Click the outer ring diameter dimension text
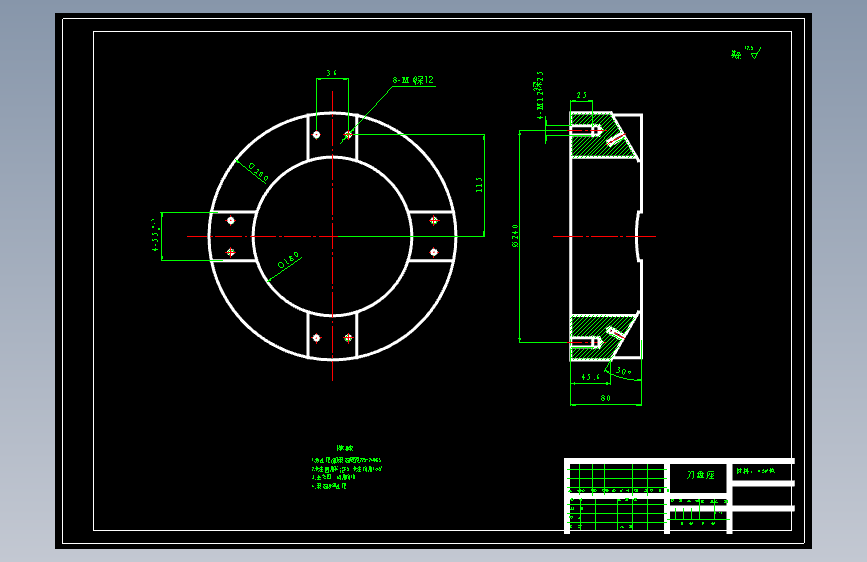 (x=258, y=173)
